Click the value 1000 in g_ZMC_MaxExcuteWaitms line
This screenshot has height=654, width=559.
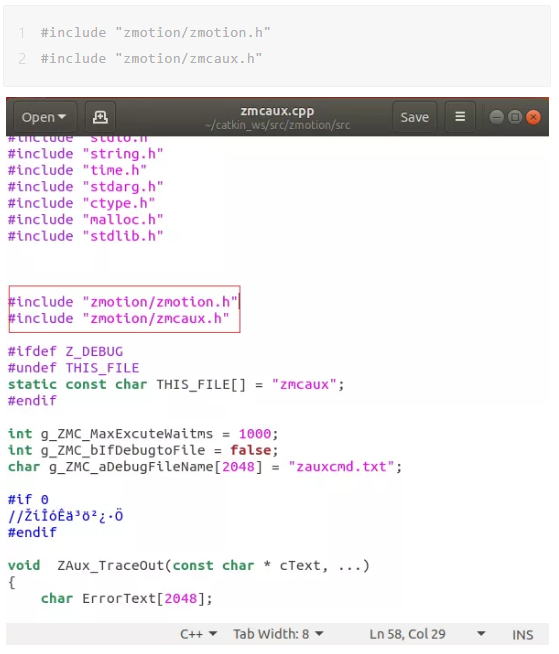[254, 434]
